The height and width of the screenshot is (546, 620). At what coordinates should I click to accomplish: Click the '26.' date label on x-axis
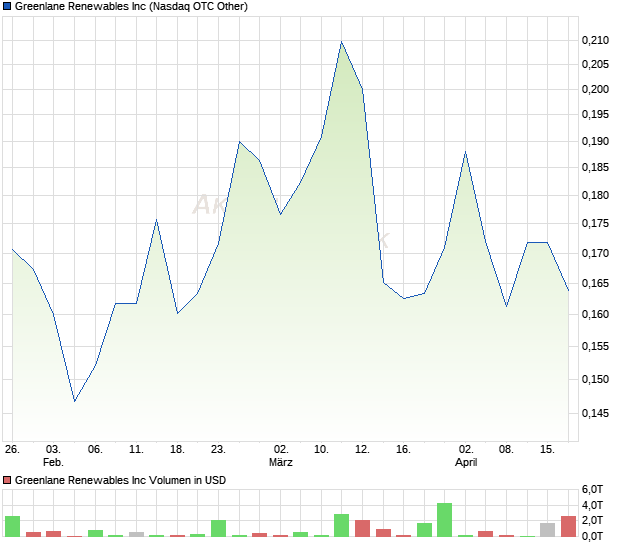coord(12,449)
